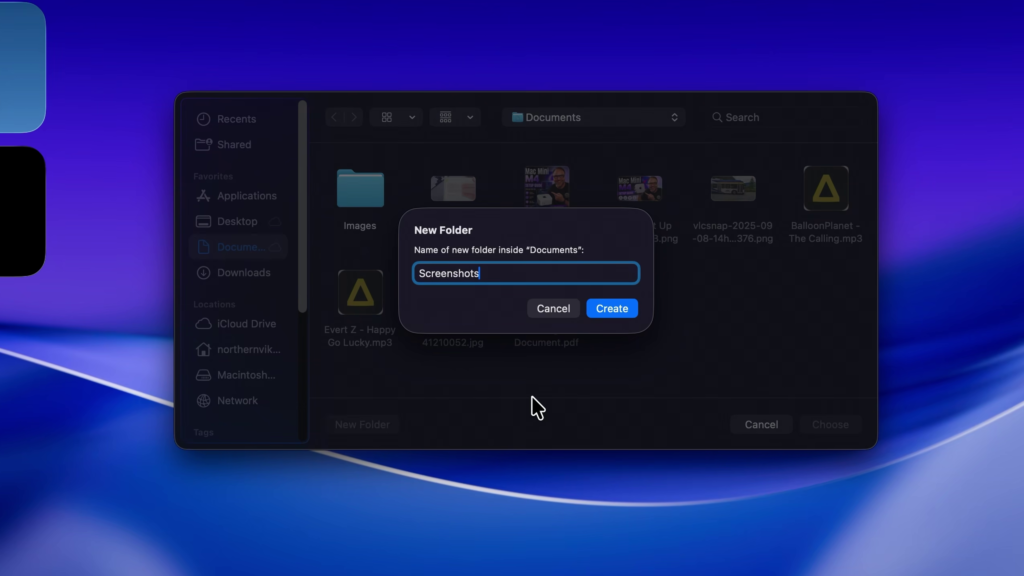Click the Desktop iCloud status icon
Viewport: 1024px width, 576px height.
tap(276, 221)
